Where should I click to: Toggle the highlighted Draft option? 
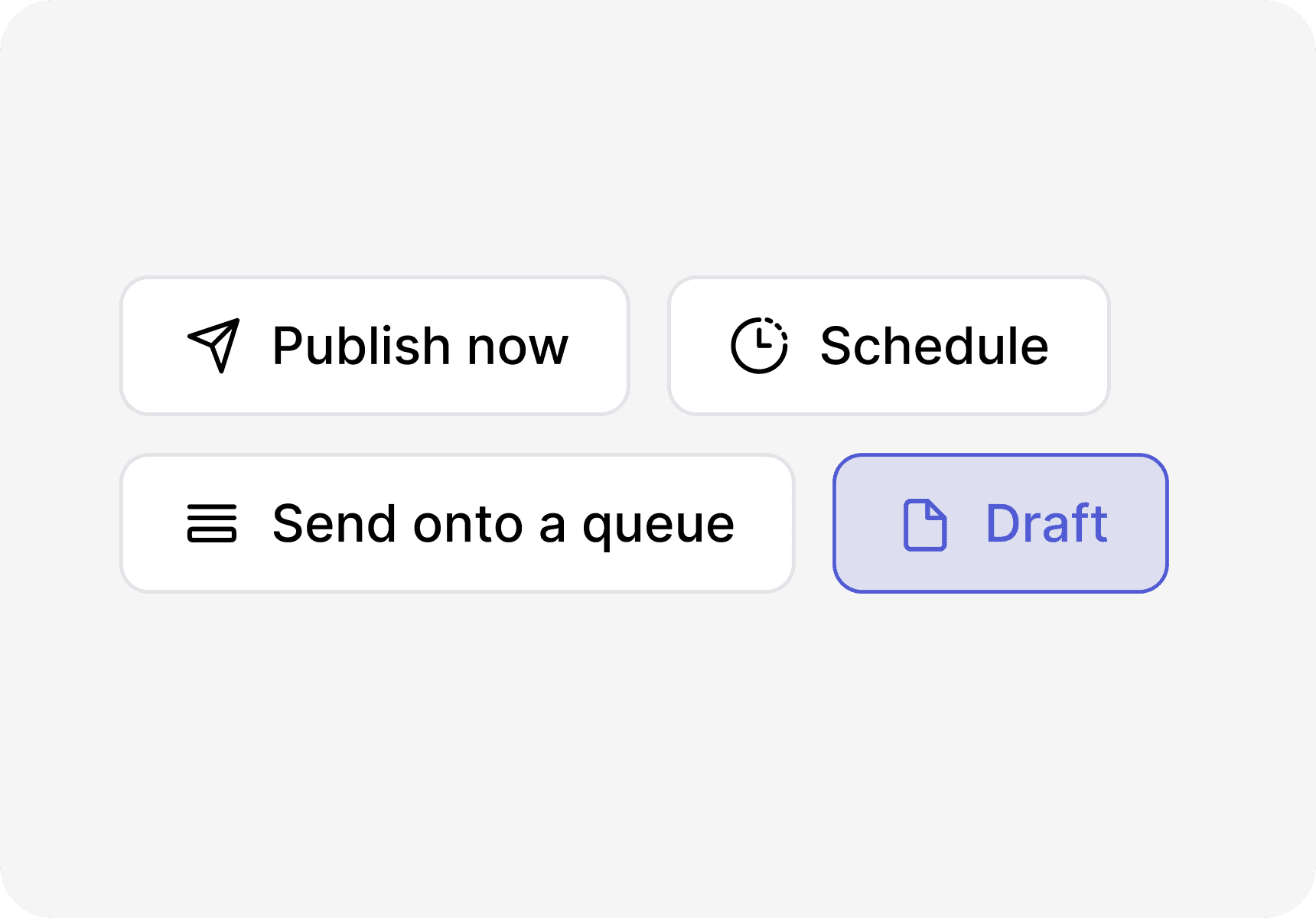pos(1001,523)
